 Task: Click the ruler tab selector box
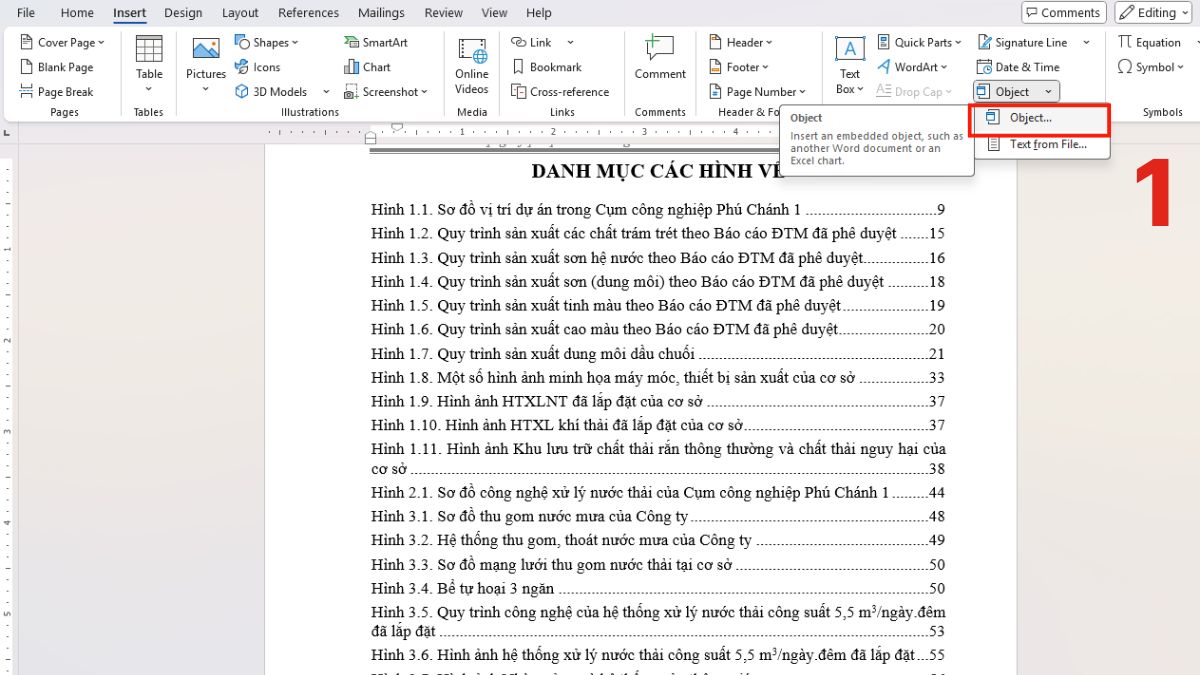8,135
